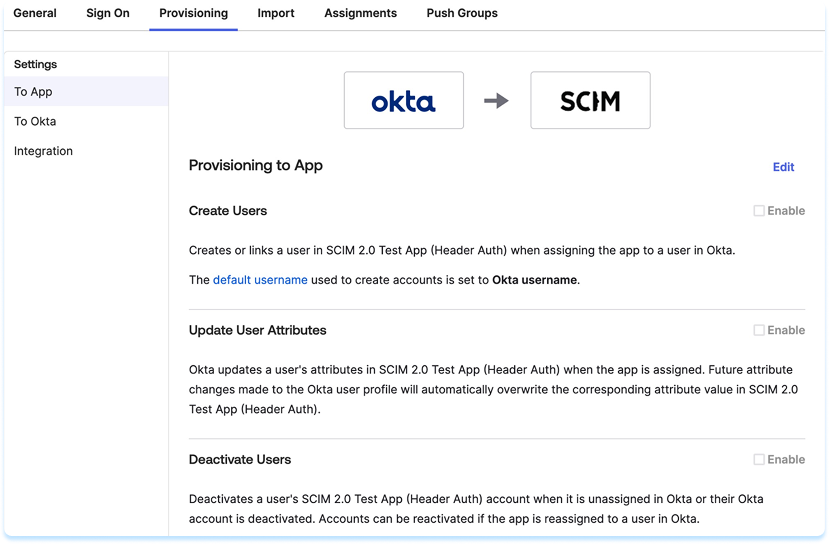Enable the Create Users checkbox
829x544 pixels.
pyautogui.click(x=759, y=211)
